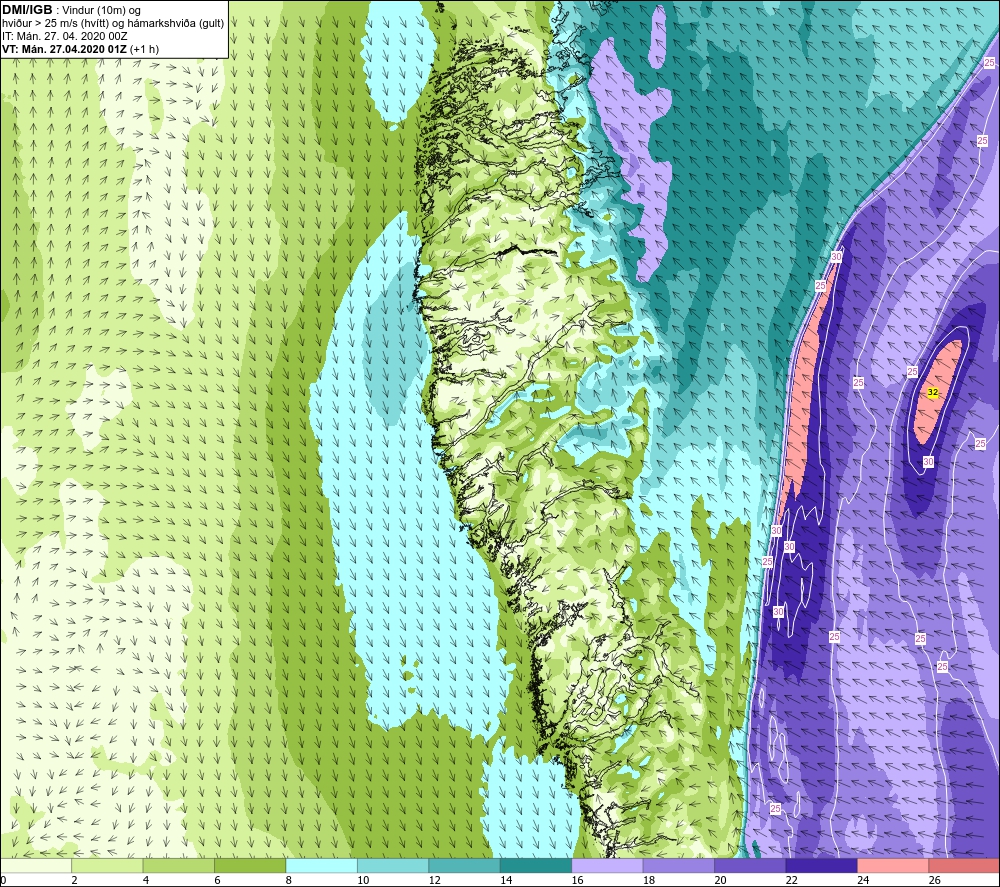This screenshot has width=1000, height=887.
Task: Click the 'Vindur (10m) og' header text
Action: point(101,11)
